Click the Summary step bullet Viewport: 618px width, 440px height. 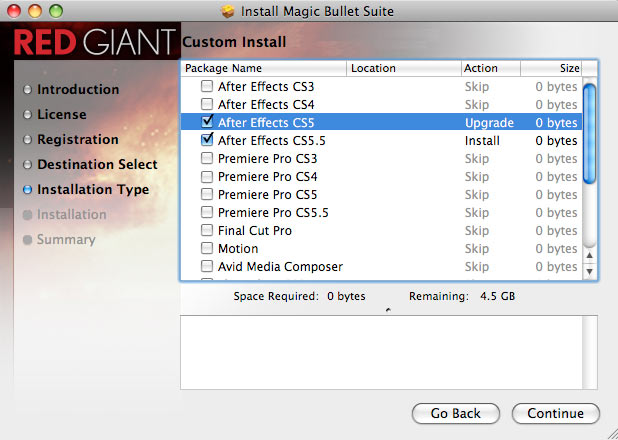[27, 240]
